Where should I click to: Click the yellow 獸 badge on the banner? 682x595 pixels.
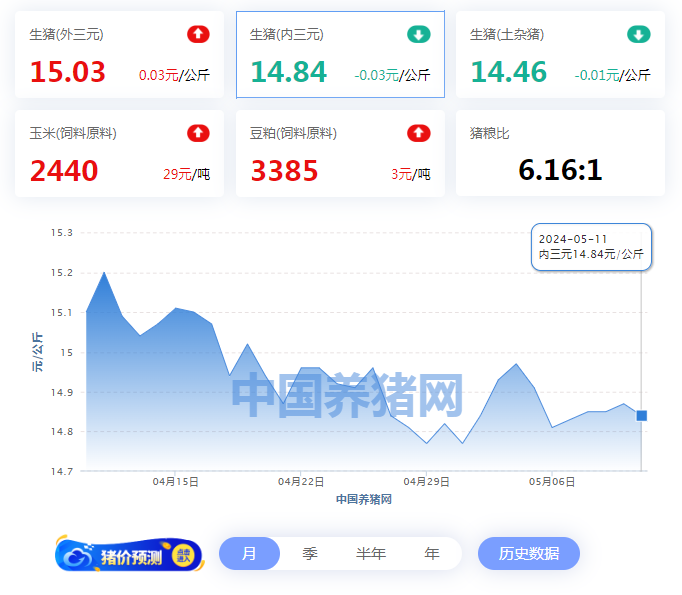pyautogui.click(x=183, y=555)
